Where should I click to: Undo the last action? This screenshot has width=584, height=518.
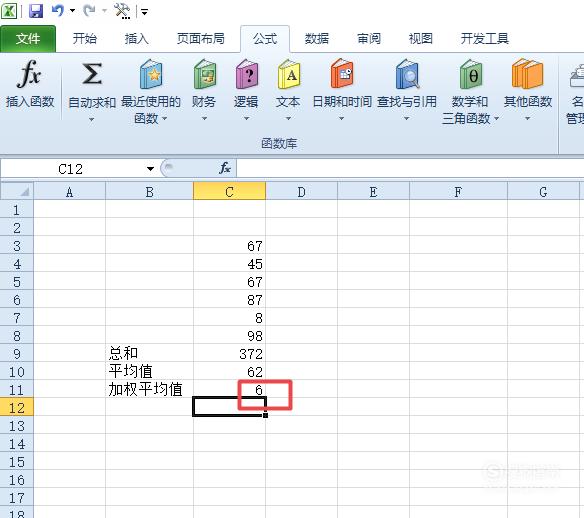coord(57,10)
